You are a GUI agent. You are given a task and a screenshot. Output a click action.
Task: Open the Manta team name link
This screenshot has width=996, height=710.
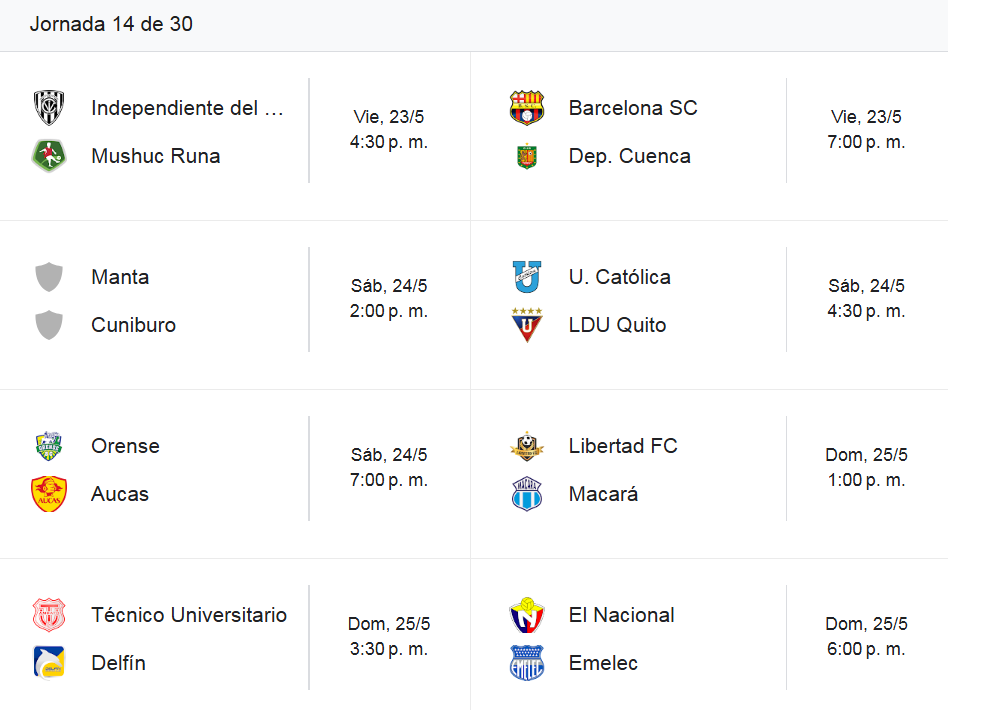point(120,277)
